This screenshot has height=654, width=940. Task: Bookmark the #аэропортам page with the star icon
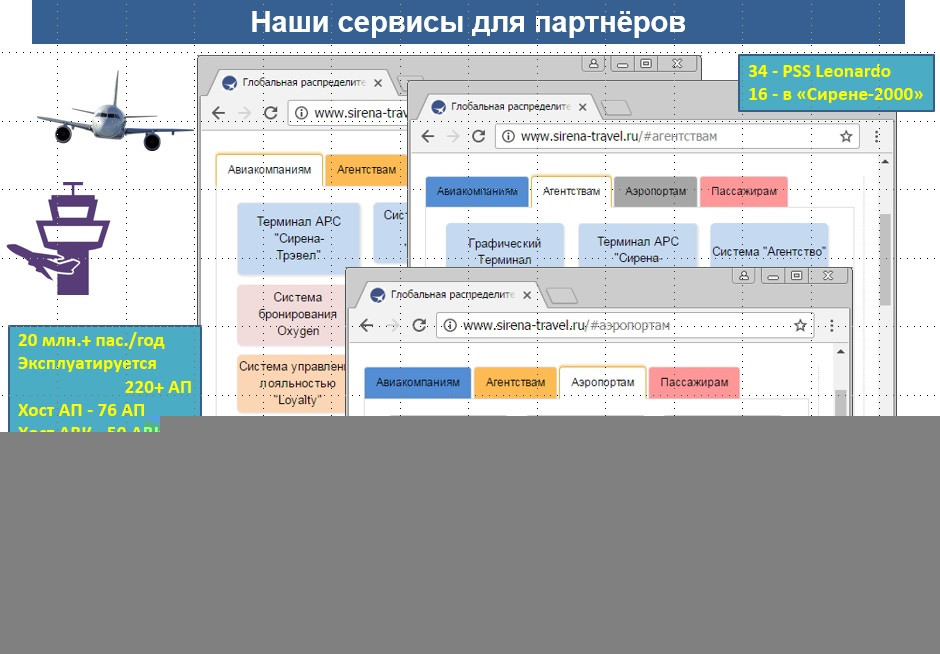(x=800, y=326)
